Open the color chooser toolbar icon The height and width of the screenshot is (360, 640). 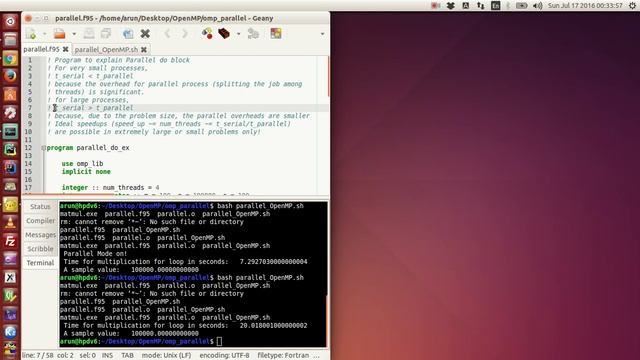[276, 34]
